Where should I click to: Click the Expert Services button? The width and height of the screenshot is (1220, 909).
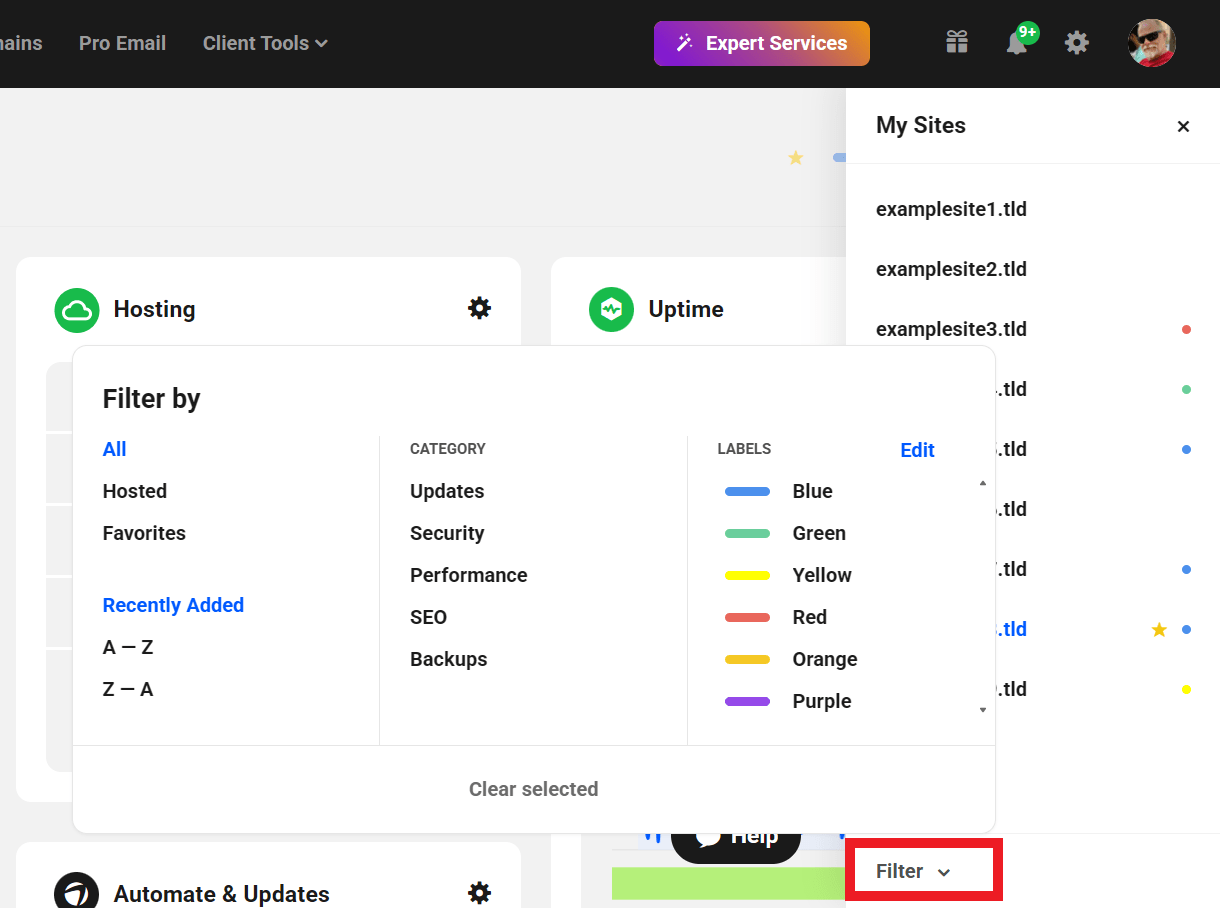coord(761,43)
